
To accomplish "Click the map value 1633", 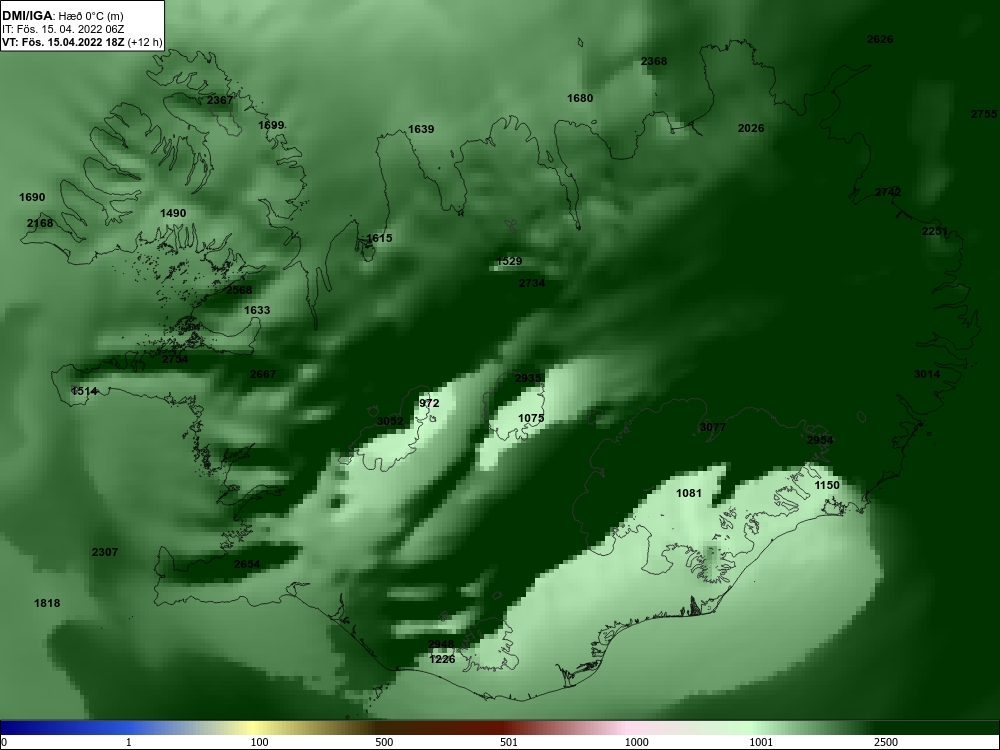I will [257, 310].
